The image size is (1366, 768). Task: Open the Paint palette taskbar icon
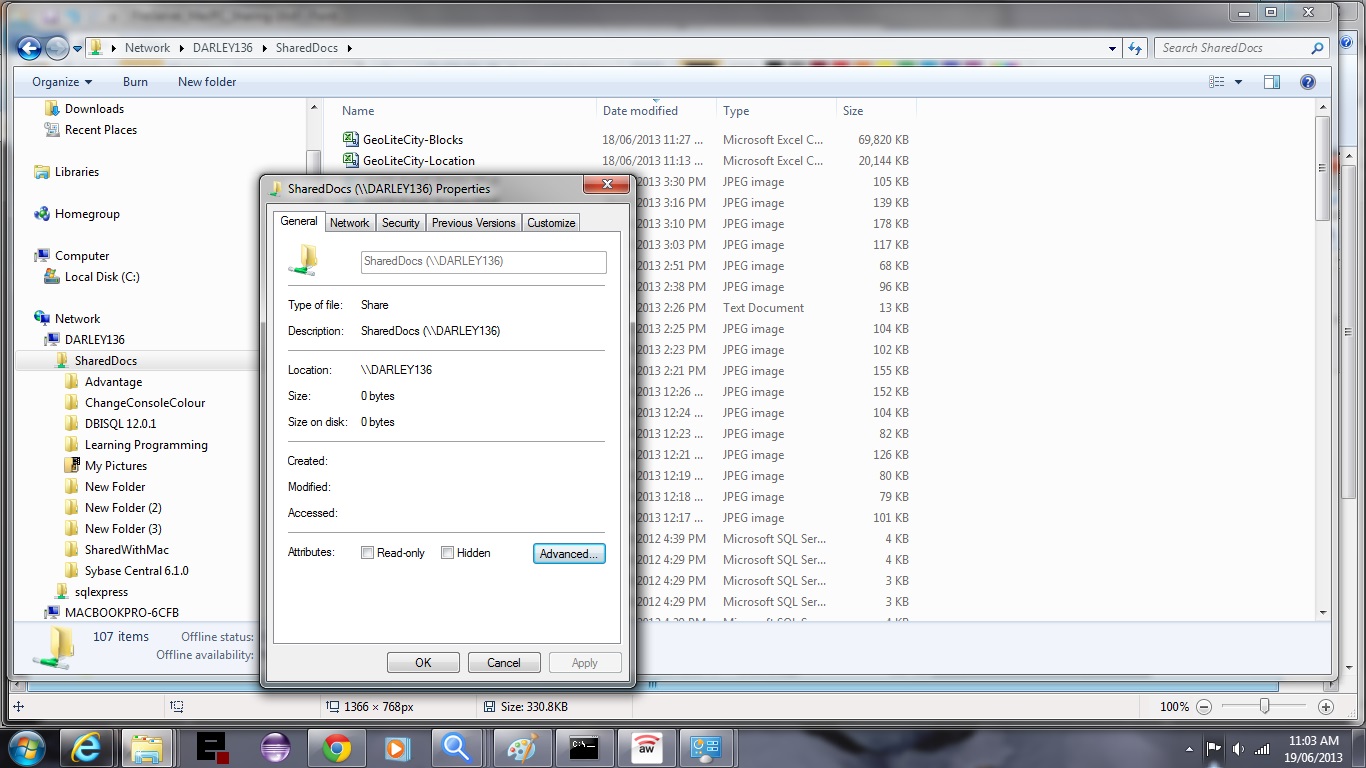(x=522, y=748)
